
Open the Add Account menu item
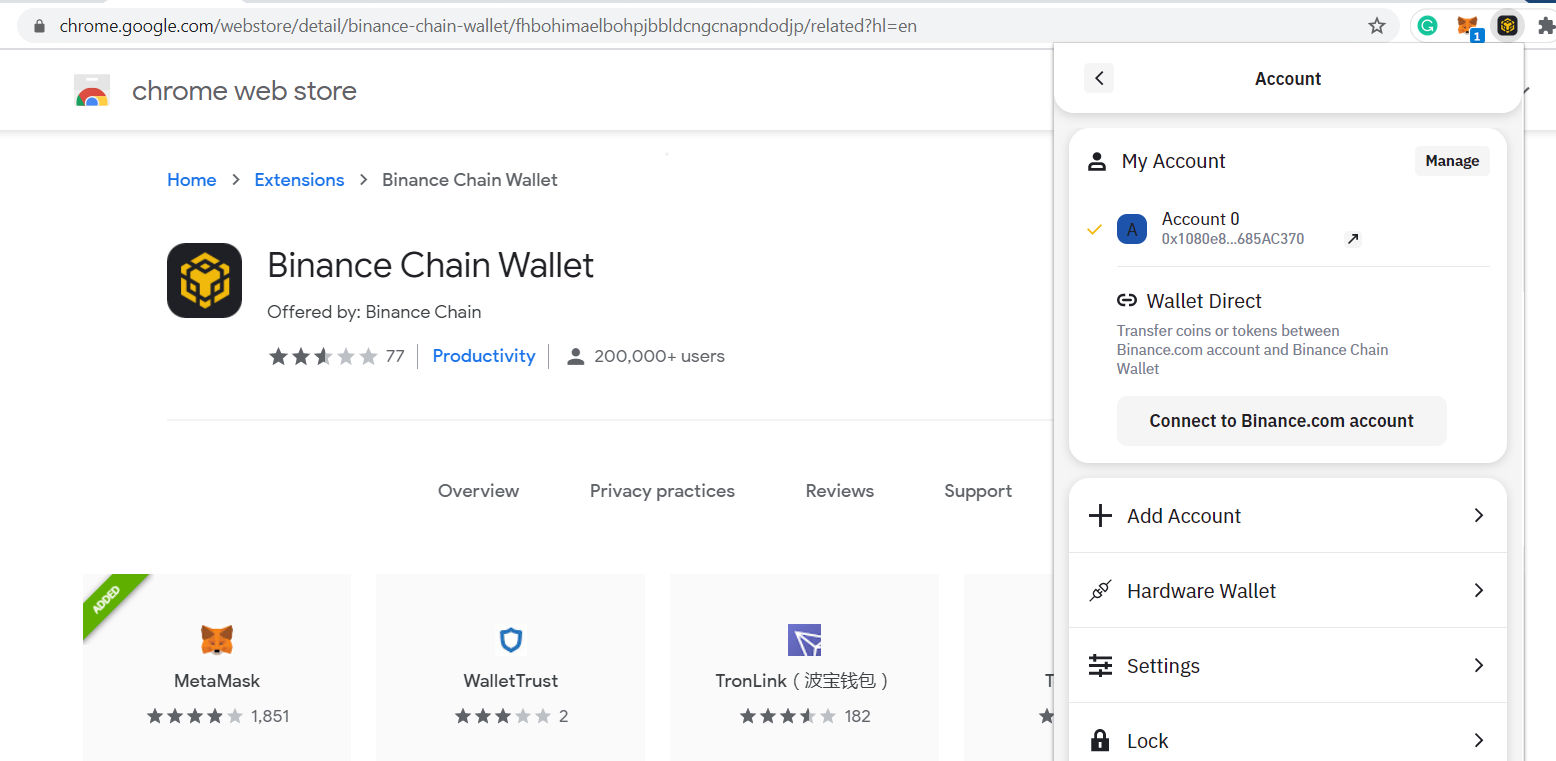click(x=1288, y=516)
